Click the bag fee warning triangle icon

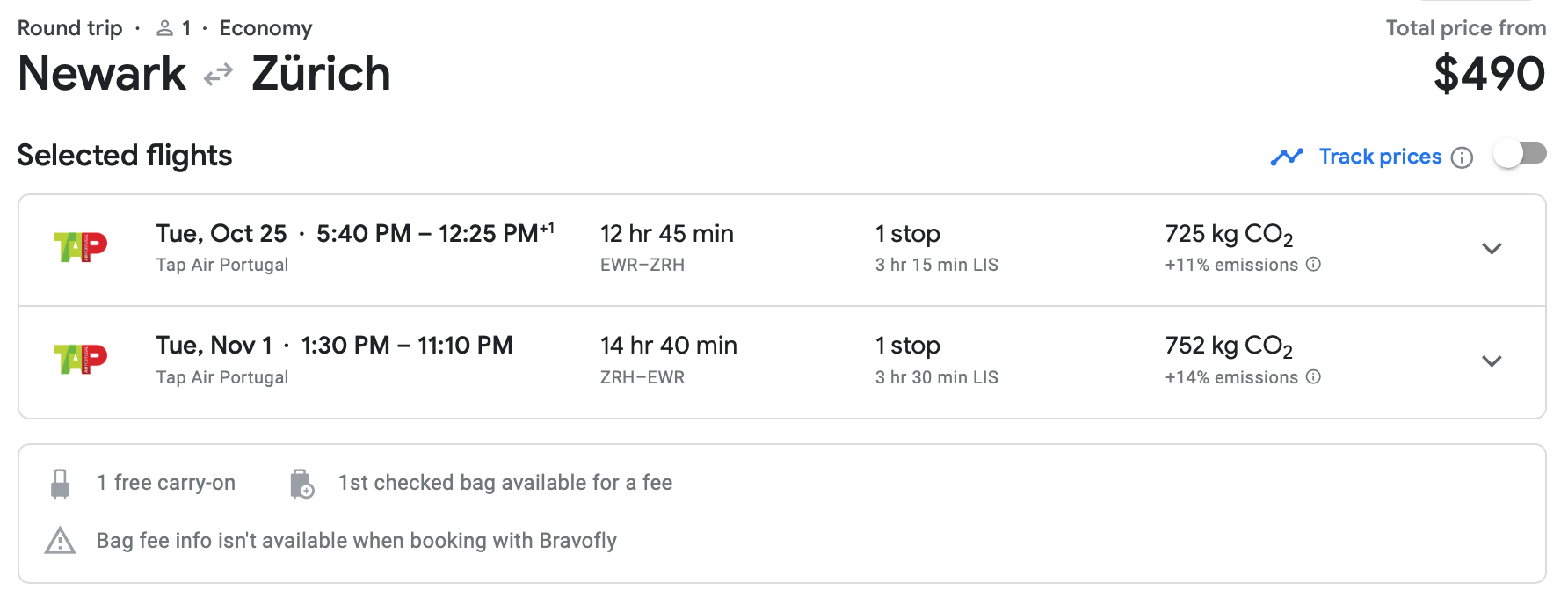point(60,541)
